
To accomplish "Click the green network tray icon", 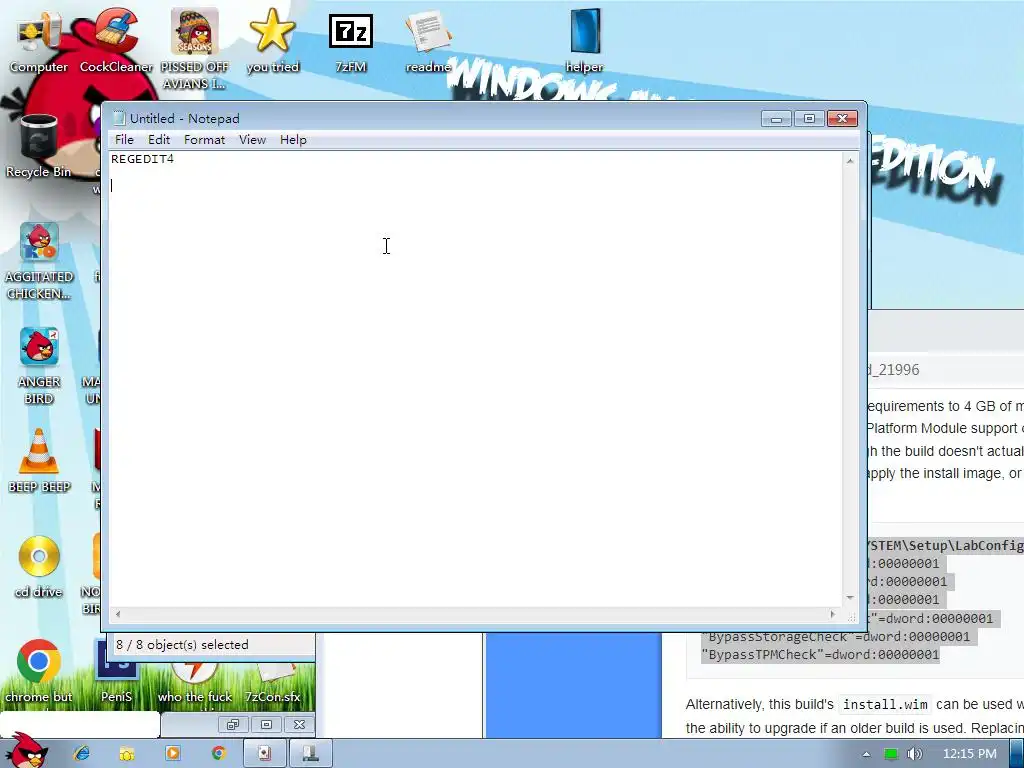I will coord(890,754).
